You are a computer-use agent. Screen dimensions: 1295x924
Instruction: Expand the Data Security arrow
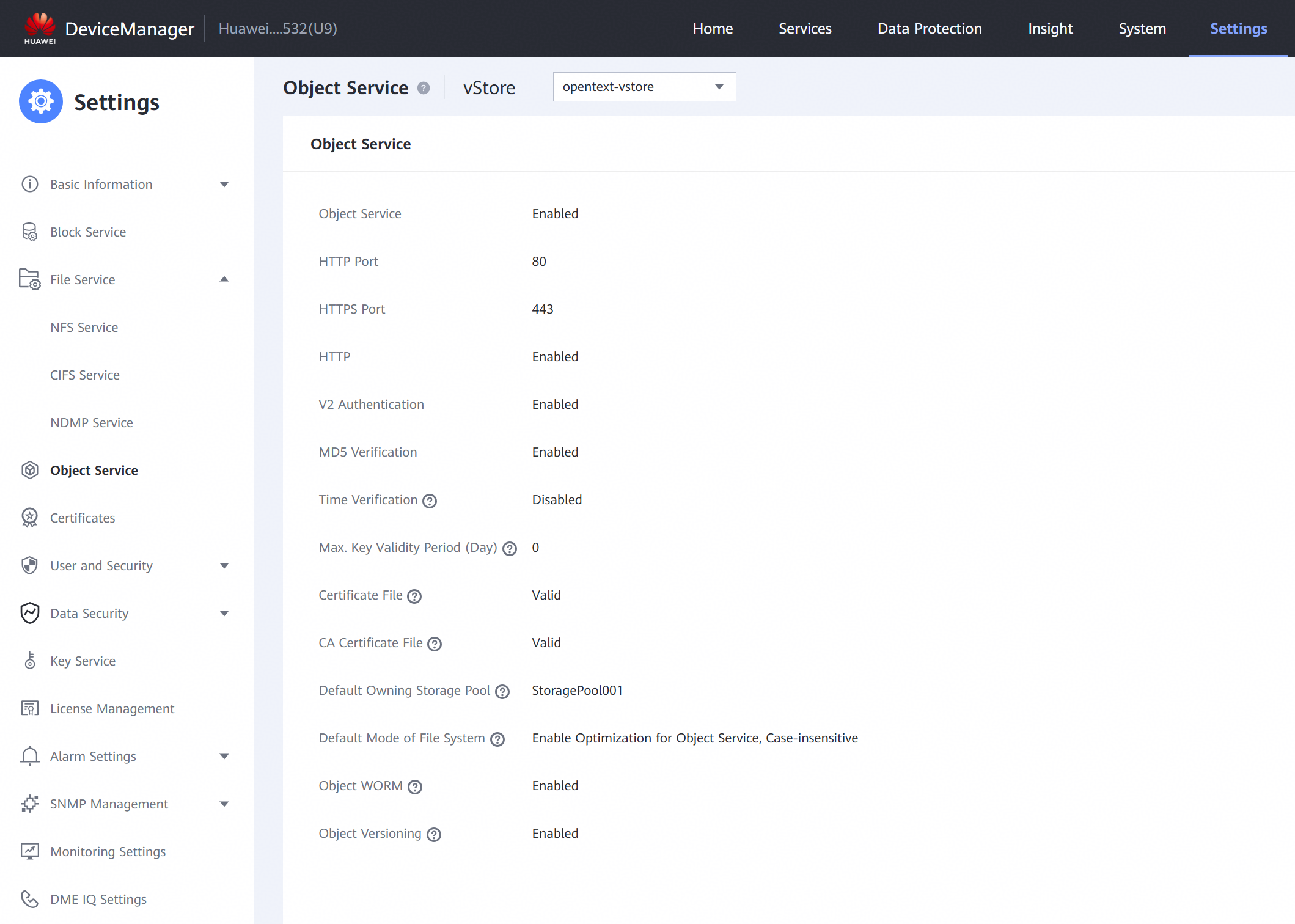(224, 613)
